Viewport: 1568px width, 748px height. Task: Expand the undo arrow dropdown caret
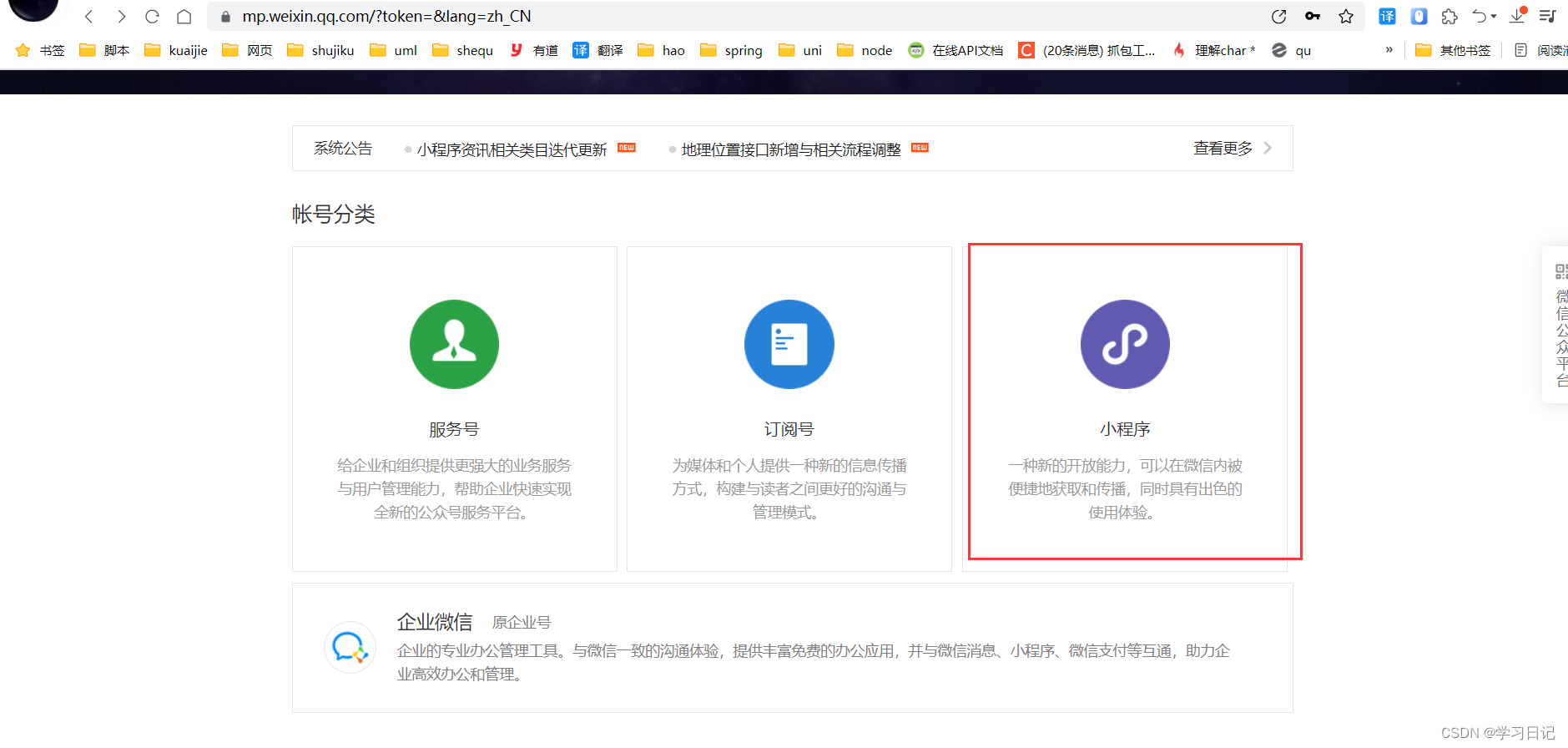point(1494,17)
